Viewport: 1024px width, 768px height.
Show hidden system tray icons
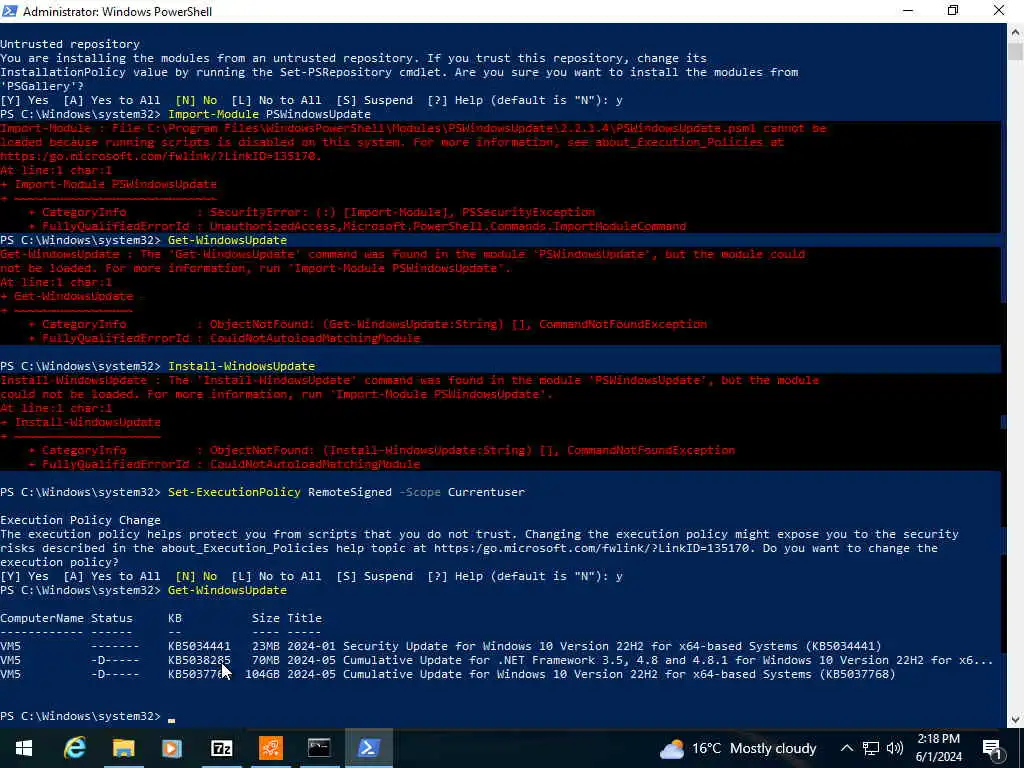846,748
